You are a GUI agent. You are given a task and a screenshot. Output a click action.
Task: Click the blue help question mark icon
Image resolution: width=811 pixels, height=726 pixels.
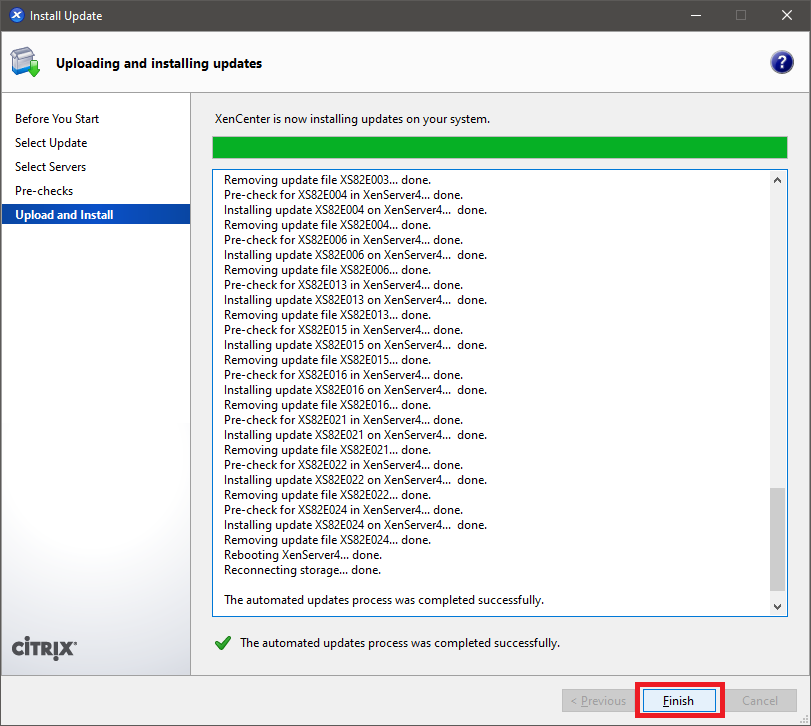[781, 62]
